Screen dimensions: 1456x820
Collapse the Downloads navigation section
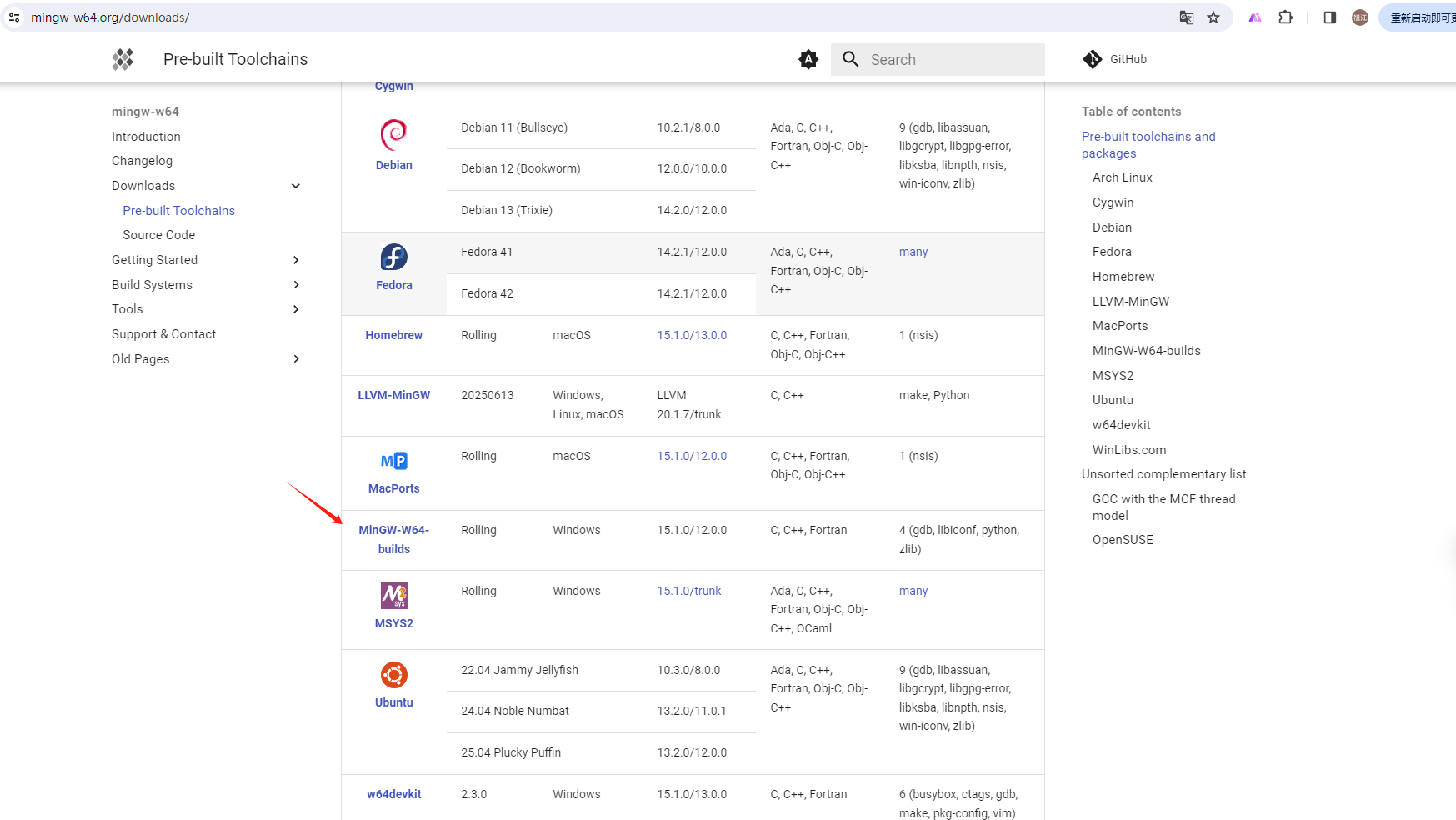point(296,186)
